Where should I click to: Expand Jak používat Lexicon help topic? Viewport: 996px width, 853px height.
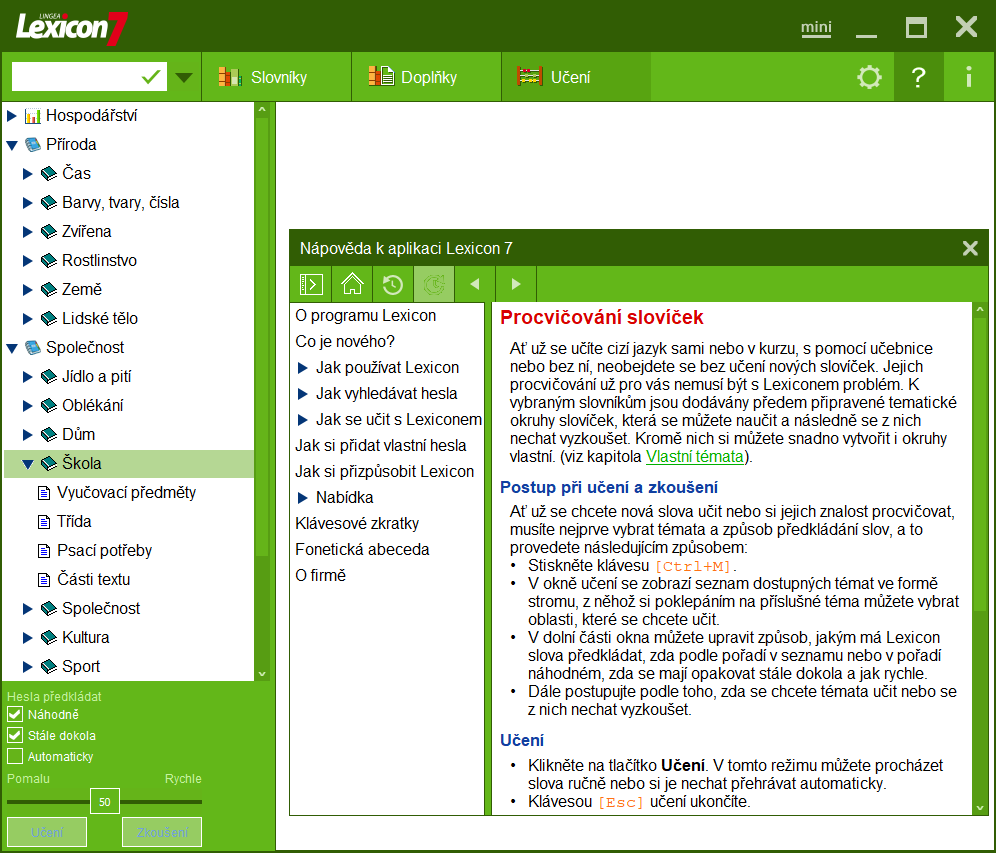(302, 368)
